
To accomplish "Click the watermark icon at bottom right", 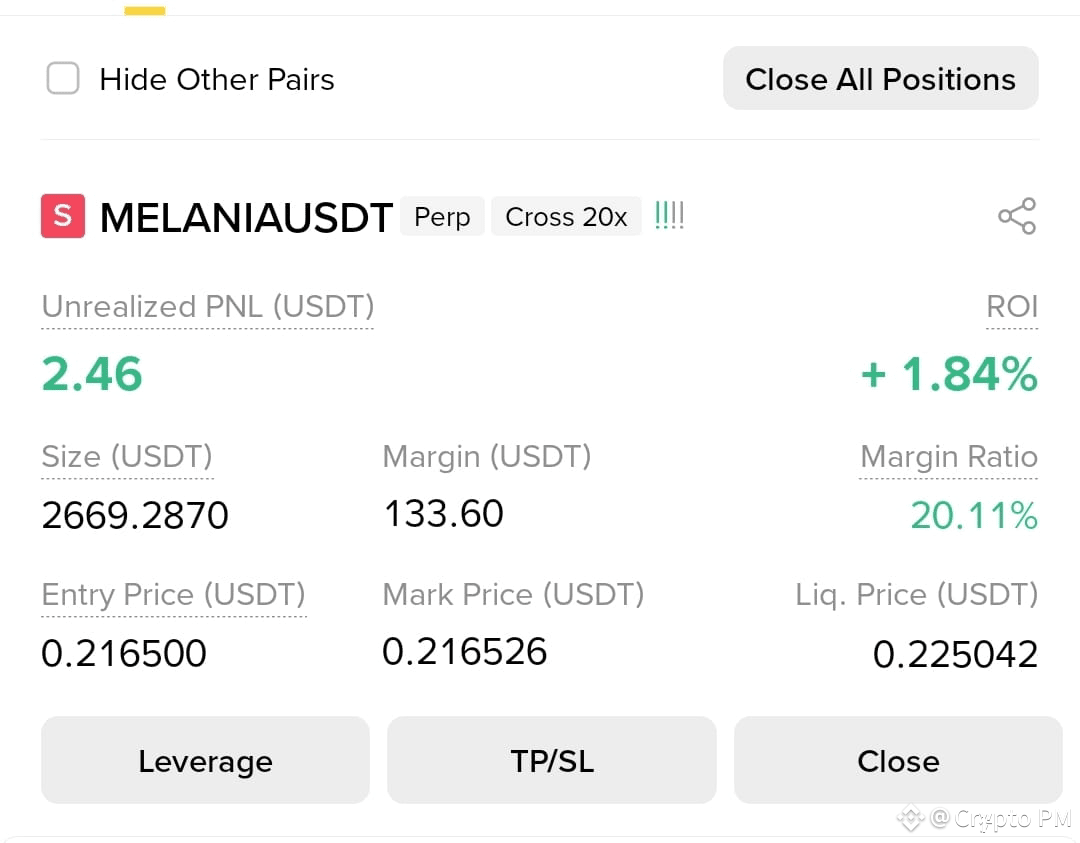I will point(909,819).
